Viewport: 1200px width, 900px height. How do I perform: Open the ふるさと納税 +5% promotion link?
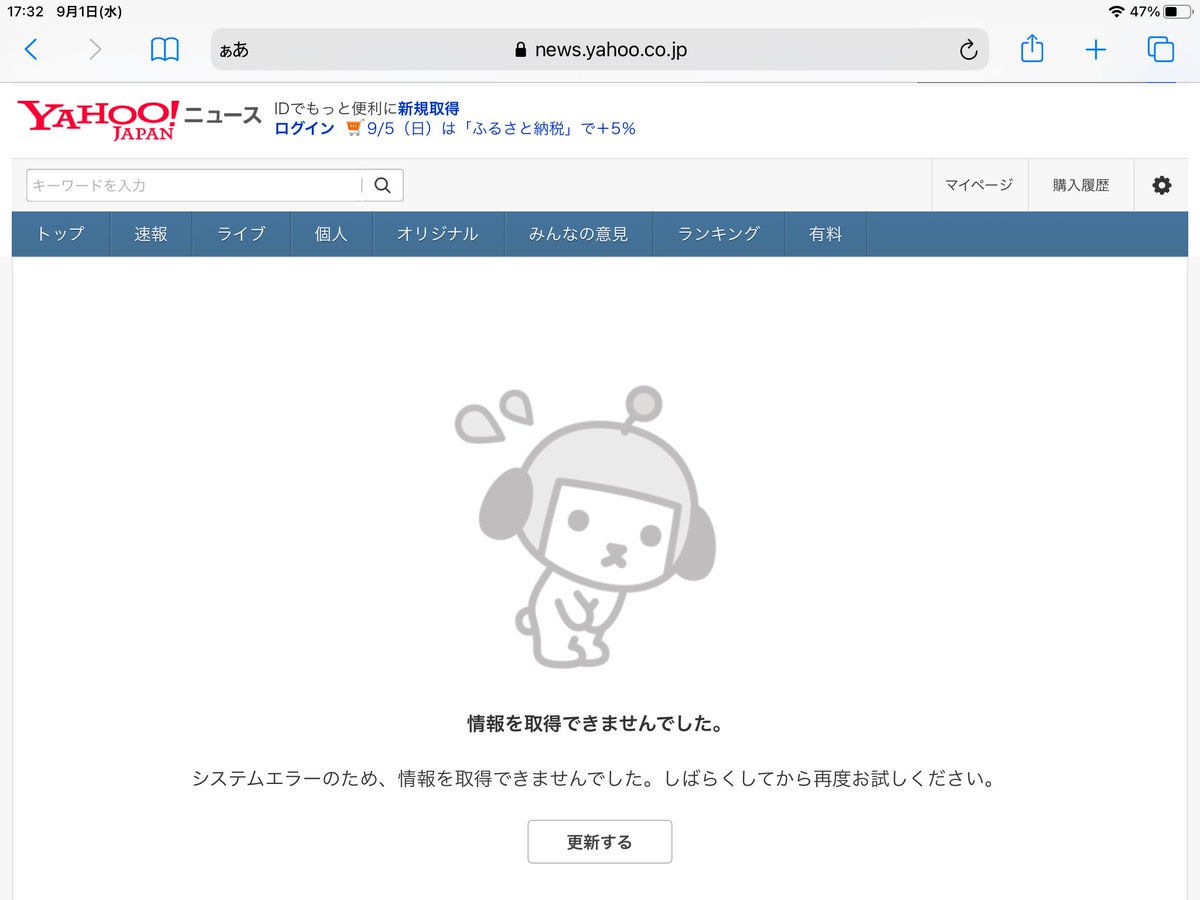pos(501,129)
